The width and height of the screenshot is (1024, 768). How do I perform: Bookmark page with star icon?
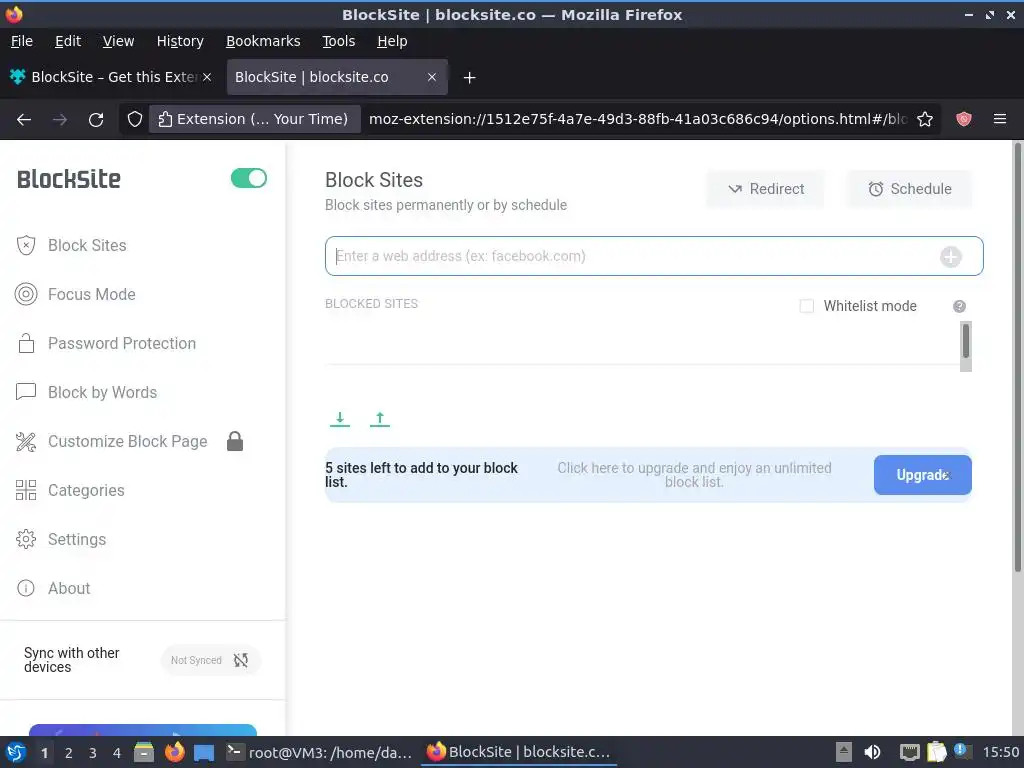(925, 119)
